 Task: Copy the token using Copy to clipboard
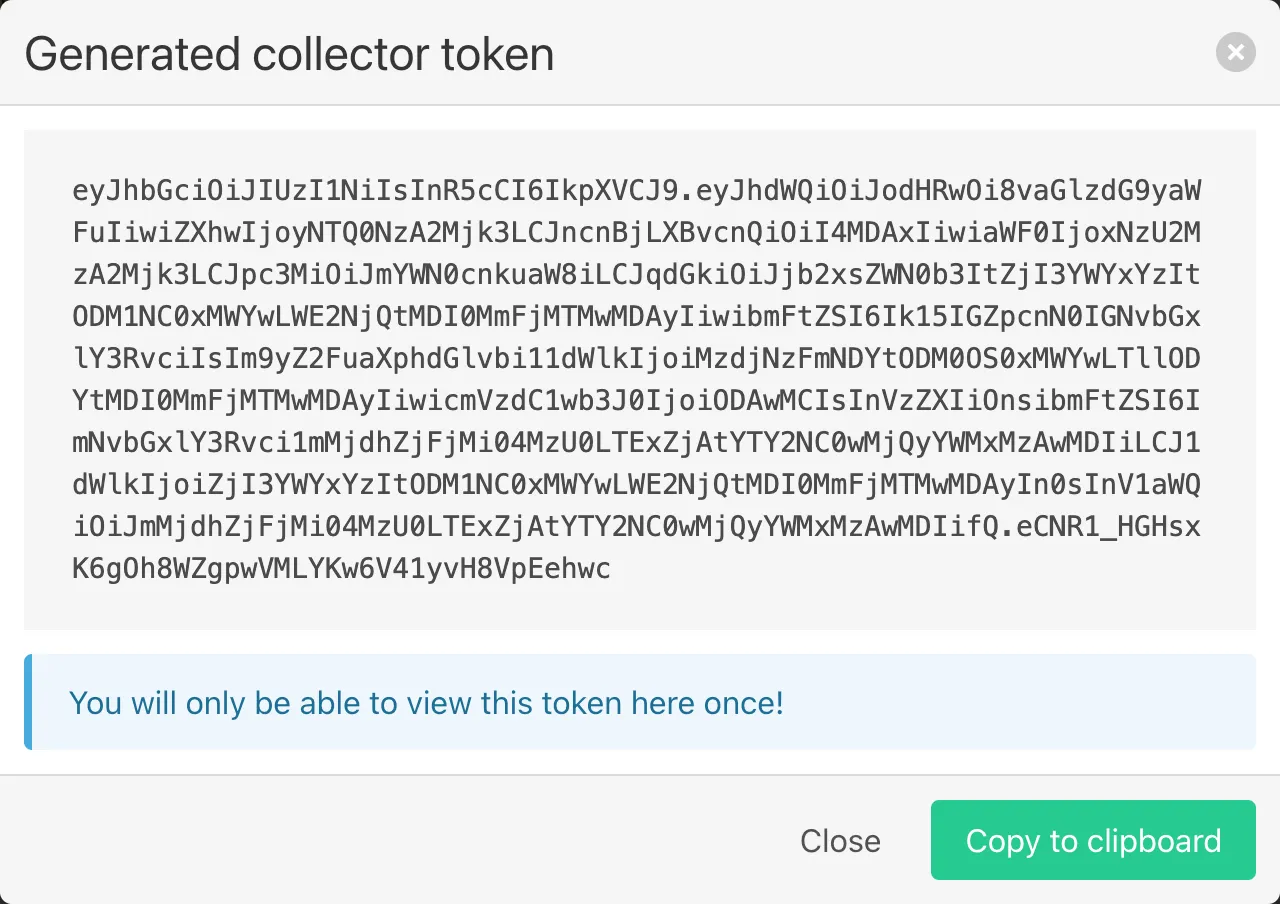[1093, 840]
